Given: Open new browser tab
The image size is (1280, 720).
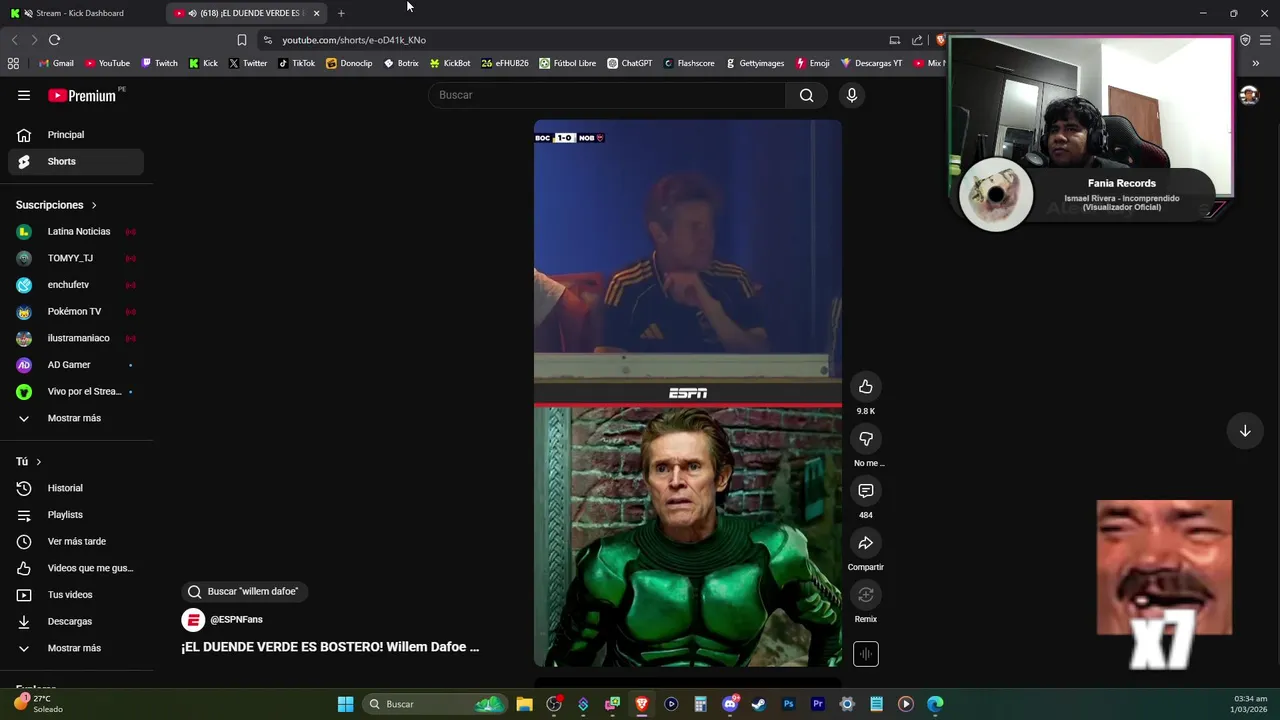Looking at the screenshot, I should point(341,13).
